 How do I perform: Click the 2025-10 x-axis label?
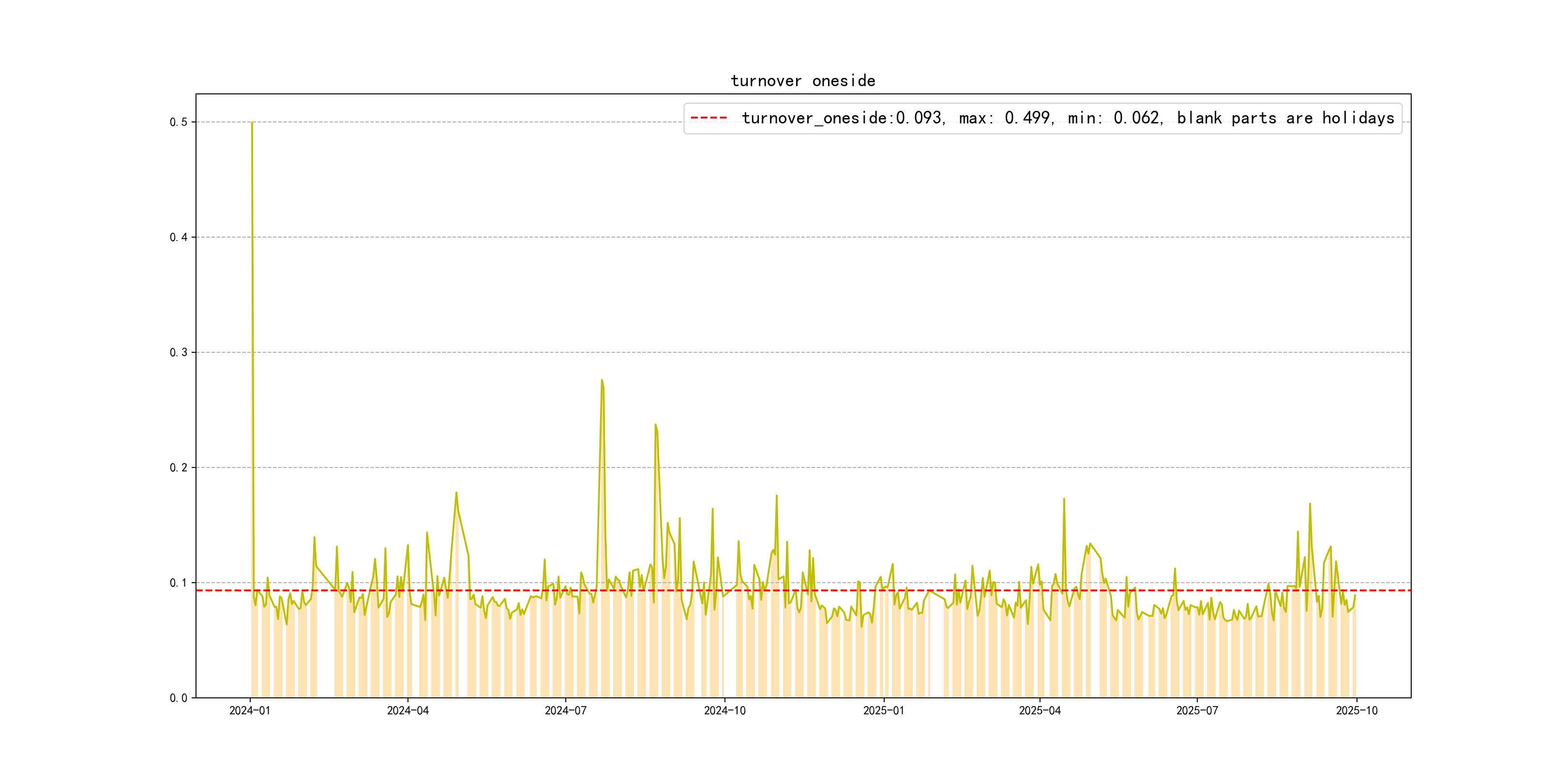click(1356, 711)
